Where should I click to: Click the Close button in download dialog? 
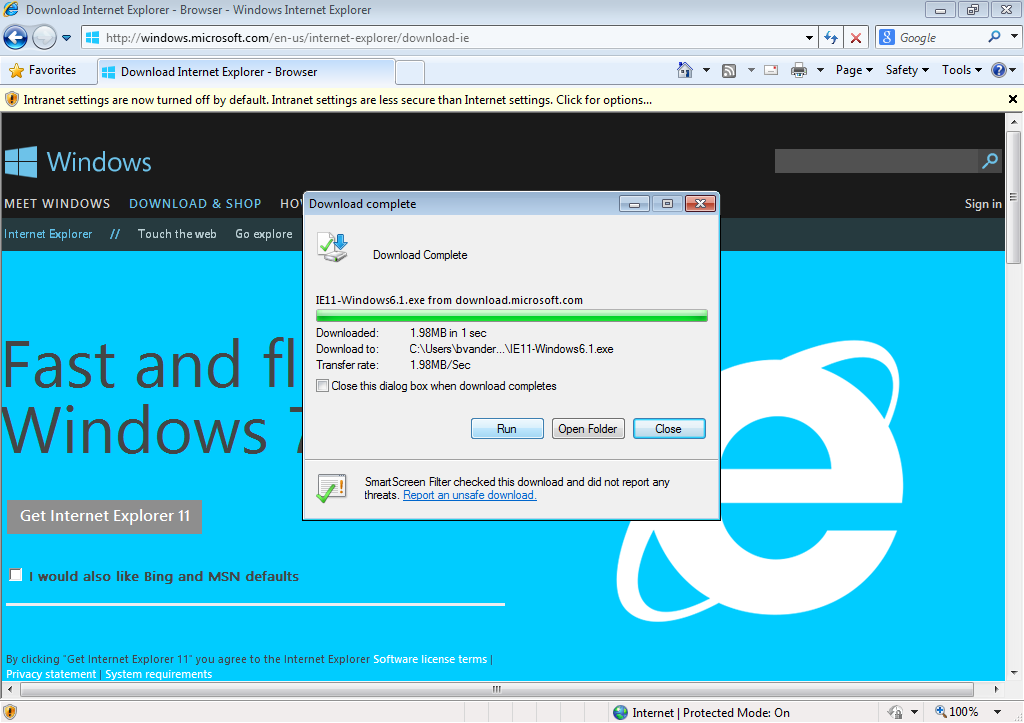(669, 428)
